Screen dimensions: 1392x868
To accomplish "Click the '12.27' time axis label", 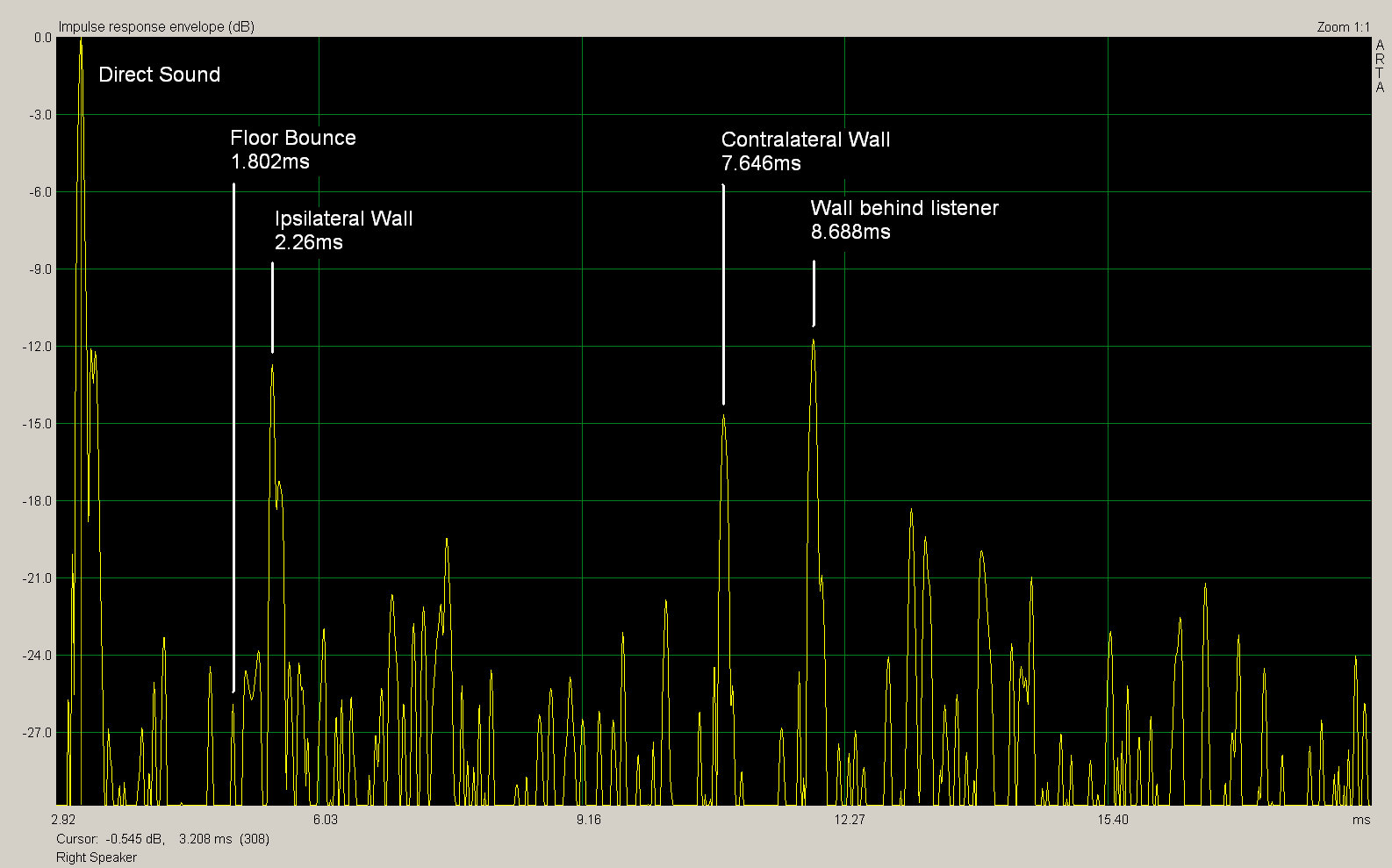I will (x=850, y=820).
